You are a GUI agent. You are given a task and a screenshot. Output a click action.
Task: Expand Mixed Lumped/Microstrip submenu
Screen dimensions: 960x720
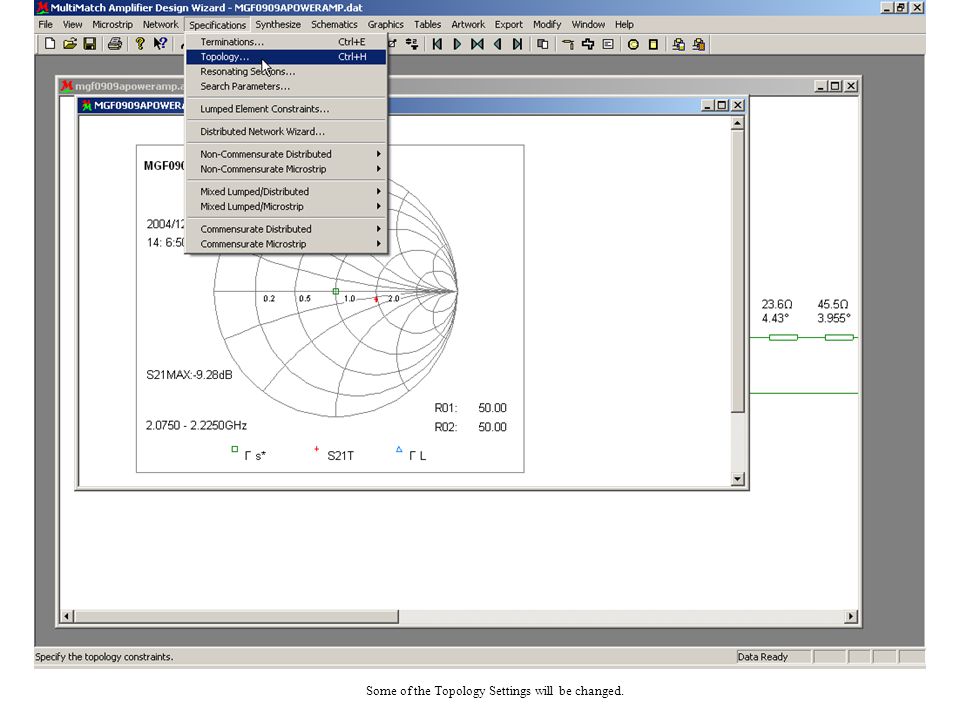pyautogui.click(x=286, y=206)
